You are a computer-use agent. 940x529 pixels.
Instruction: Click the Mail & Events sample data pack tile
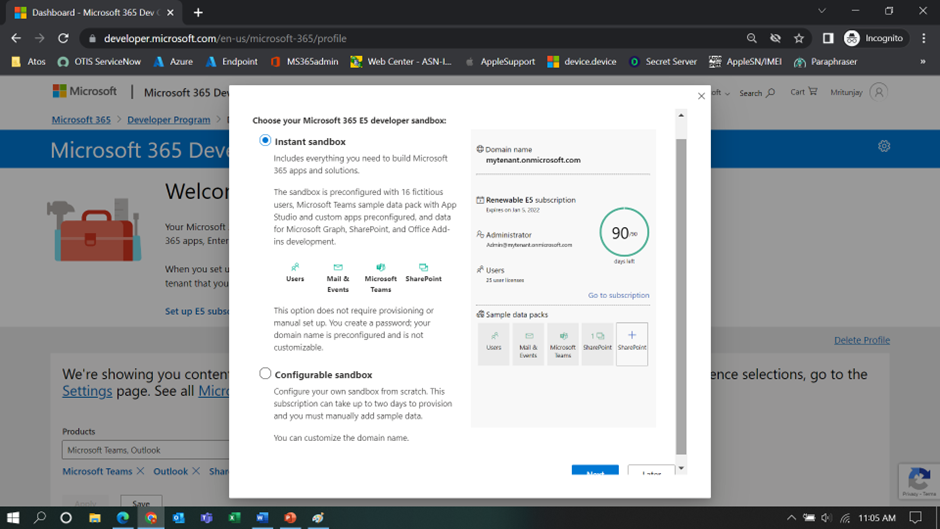[528, 344]
